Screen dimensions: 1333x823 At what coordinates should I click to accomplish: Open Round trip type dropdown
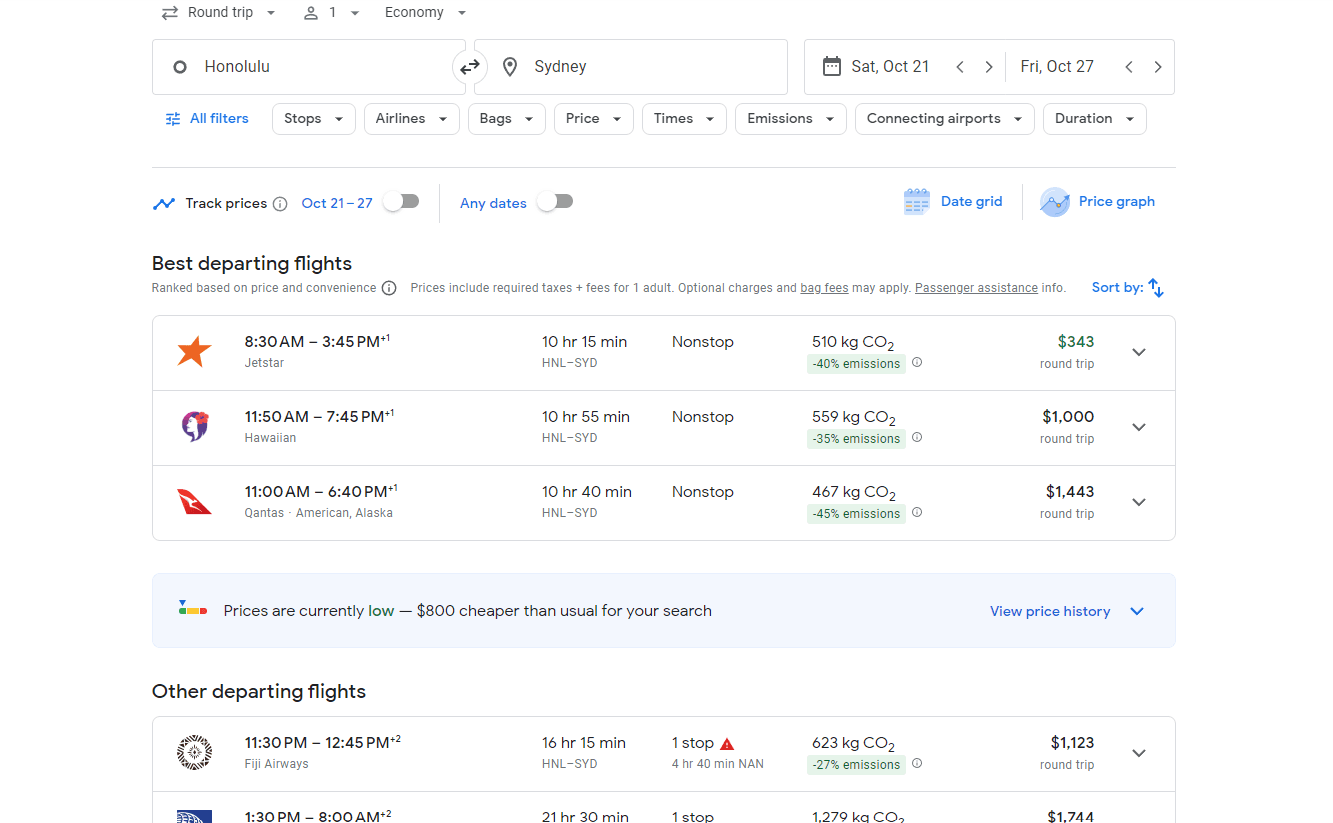[220, 13]
